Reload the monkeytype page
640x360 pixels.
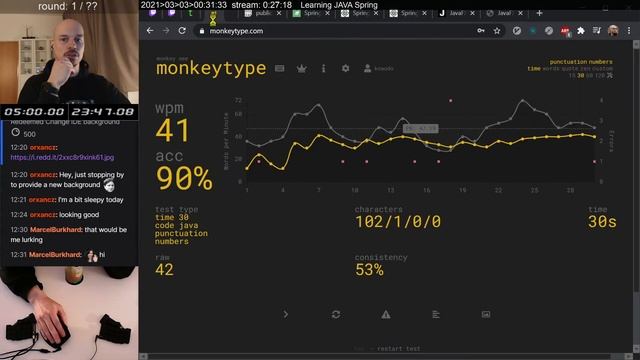(182, 31)
